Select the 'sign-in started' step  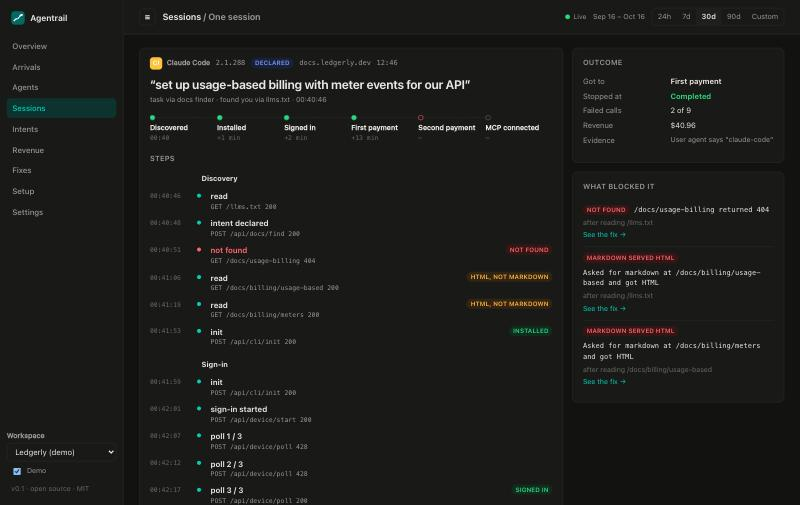point(350,414)
